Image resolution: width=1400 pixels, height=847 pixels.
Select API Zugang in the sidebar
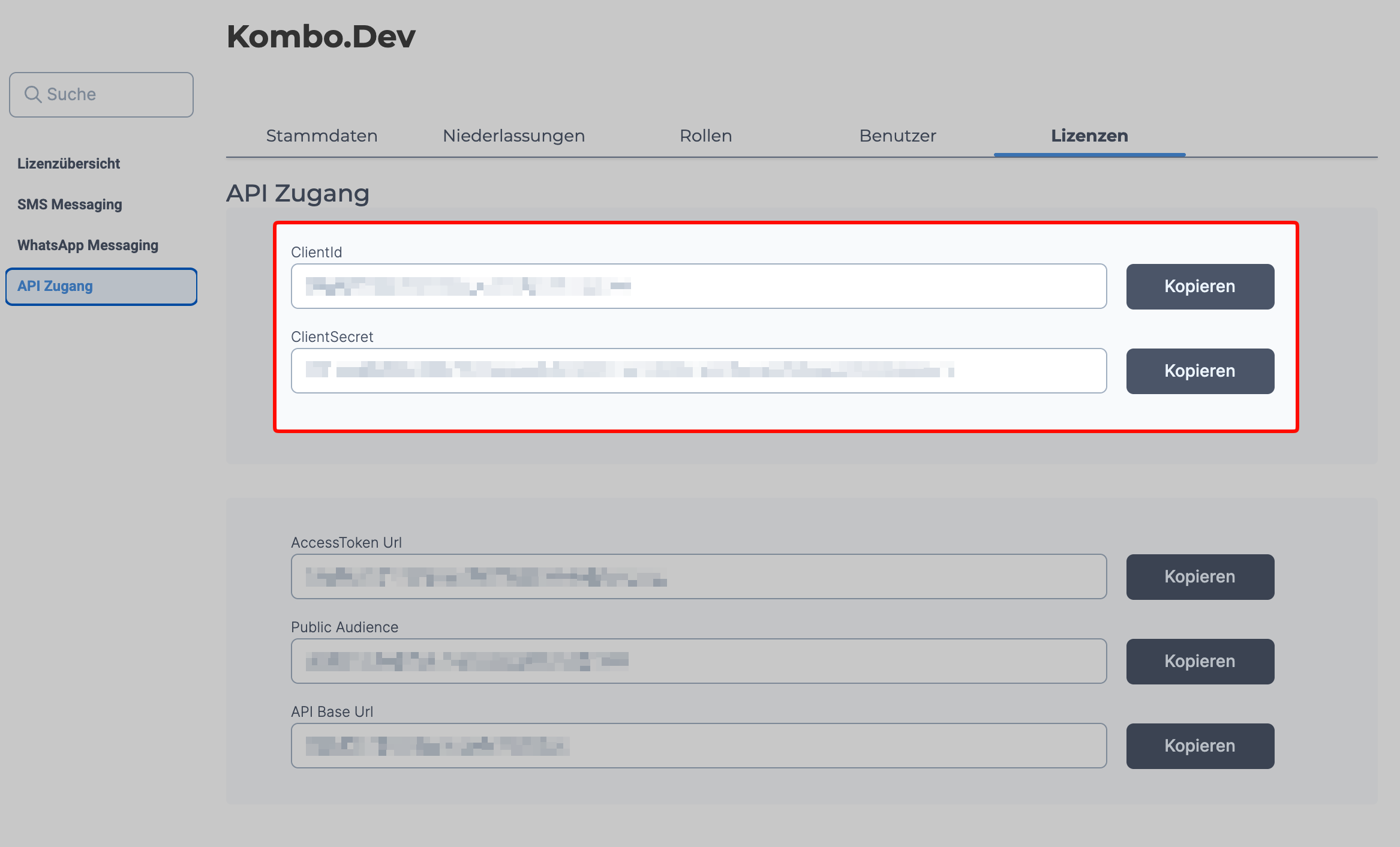click(101, 286)
